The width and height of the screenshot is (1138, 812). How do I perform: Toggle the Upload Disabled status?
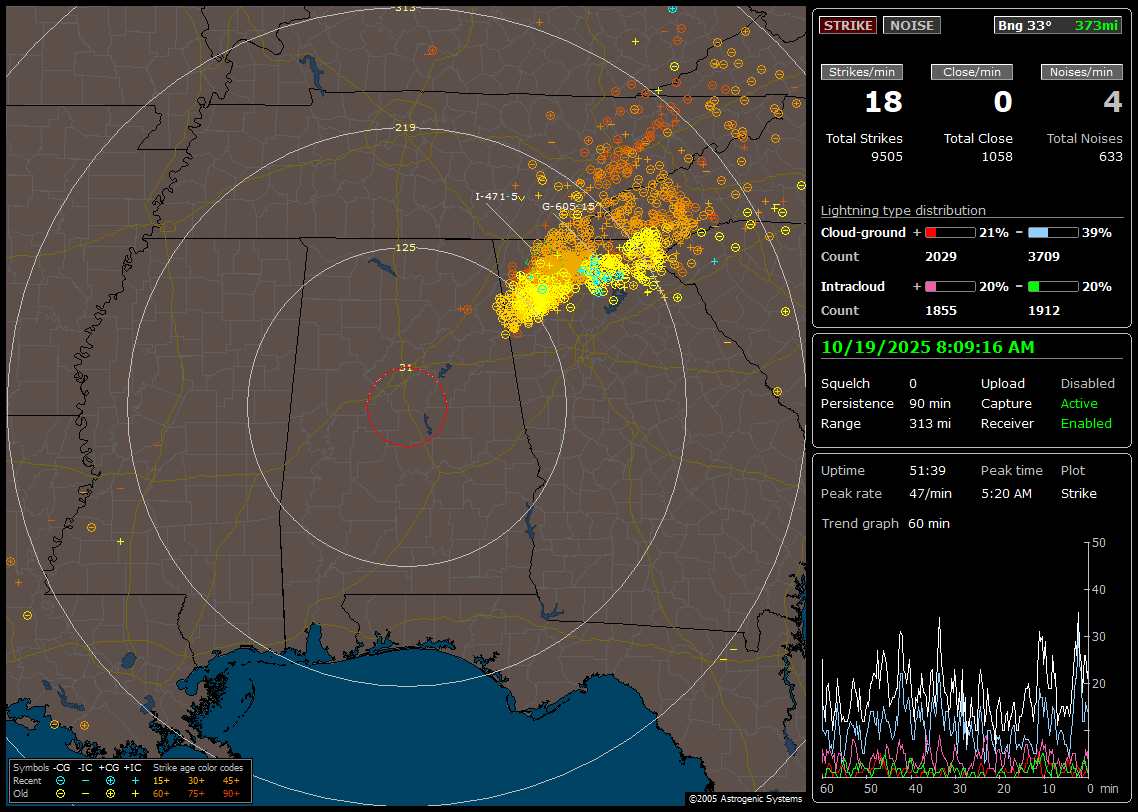pos(1087,383)
